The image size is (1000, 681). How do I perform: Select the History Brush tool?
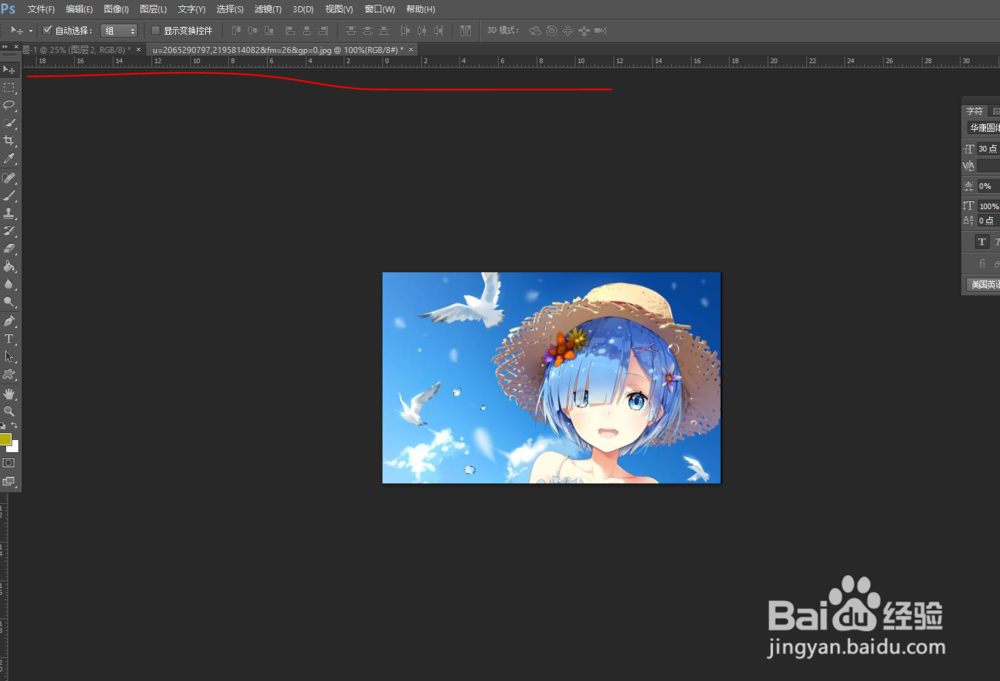9,231
